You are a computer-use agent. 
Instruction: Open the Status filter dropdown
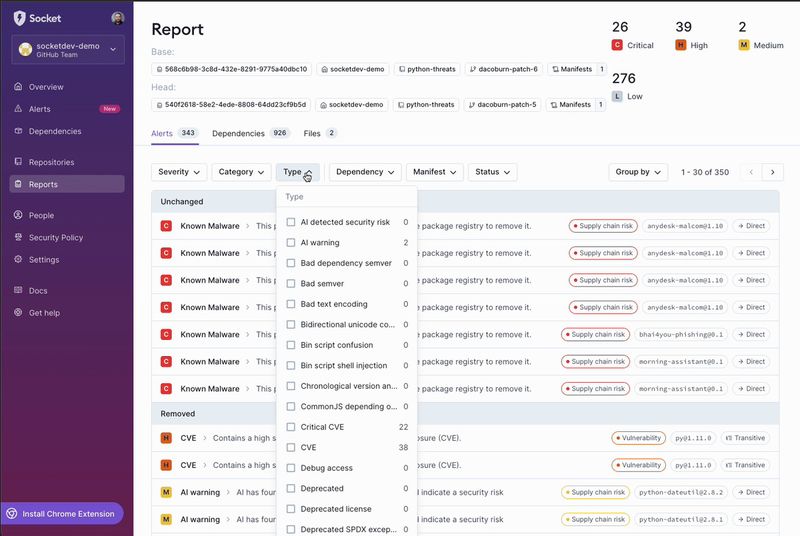492,172
